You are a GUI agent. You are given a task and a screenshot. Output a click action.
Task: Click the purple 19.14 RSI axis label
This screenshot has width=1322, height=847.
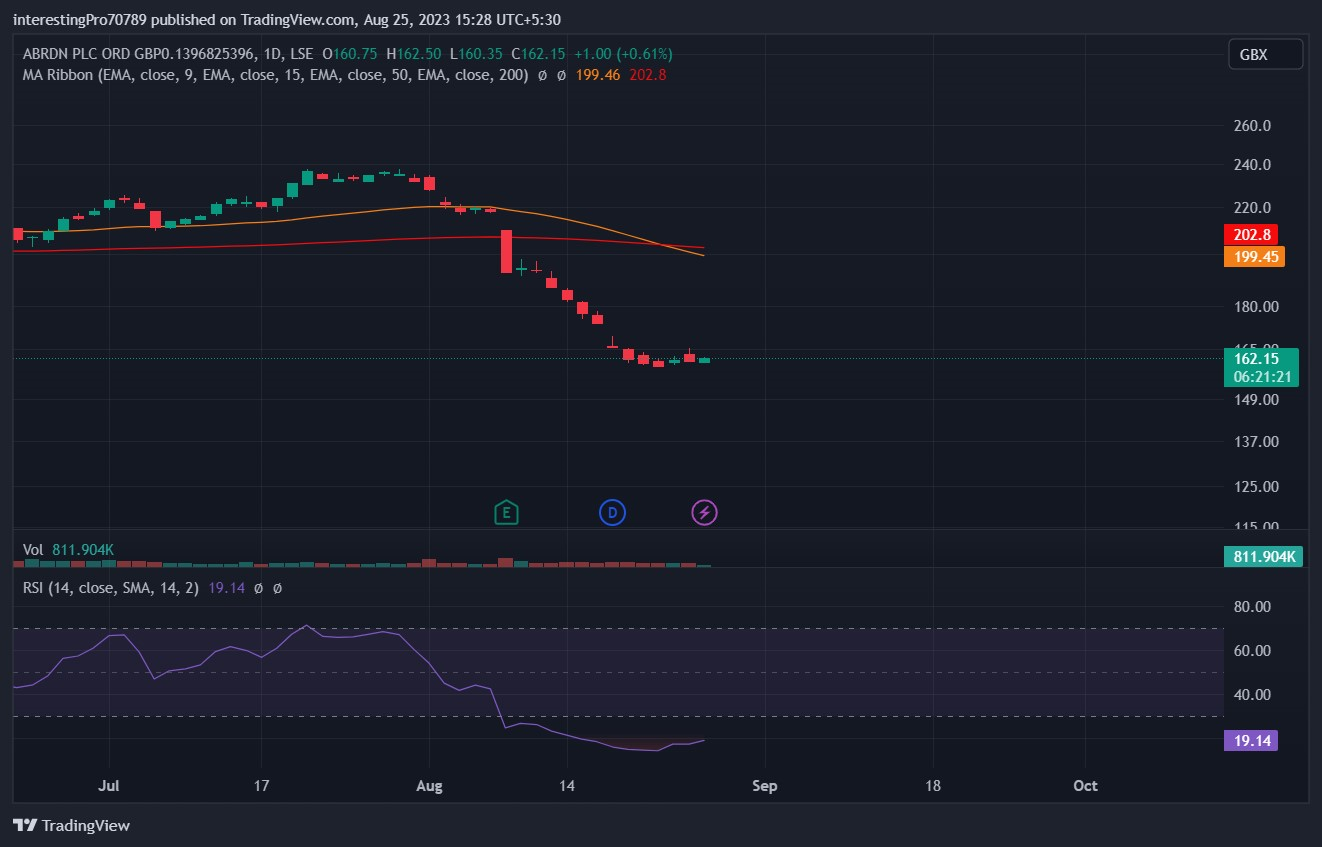1250,741
